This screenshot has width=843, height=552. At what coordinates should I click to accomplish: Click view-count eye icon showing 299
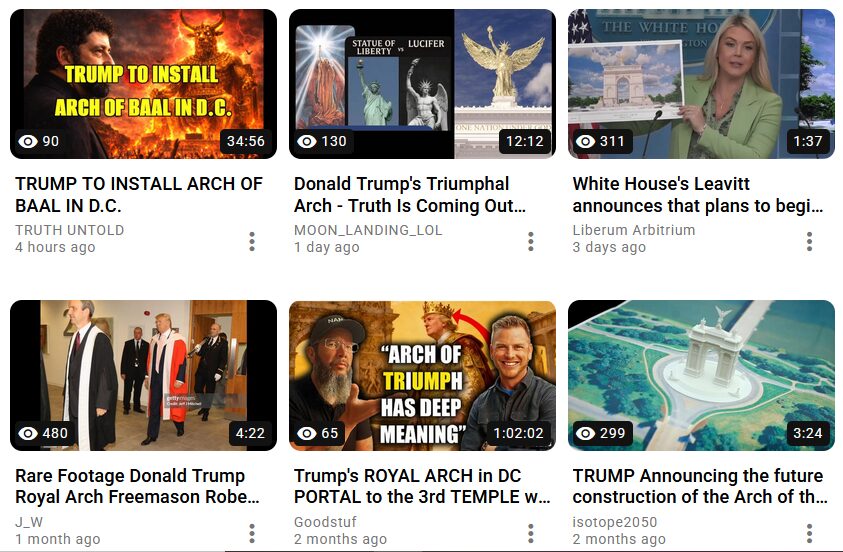[x=585, y=433]
